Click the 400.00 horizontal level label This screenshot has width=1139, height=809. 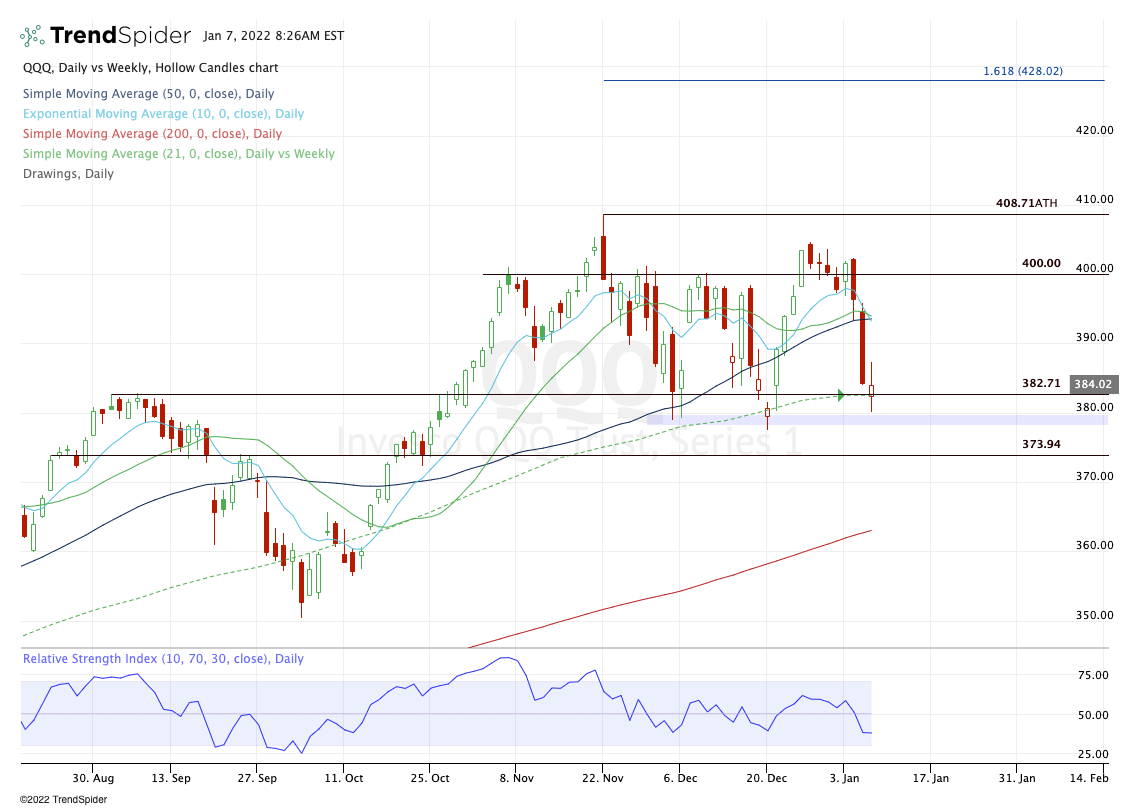[x=1041, y=263]
